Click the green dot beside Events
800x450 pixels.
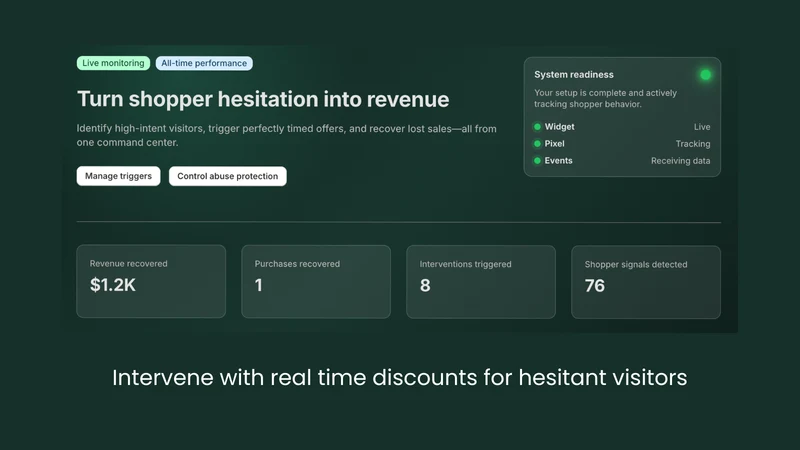[537, 160]
